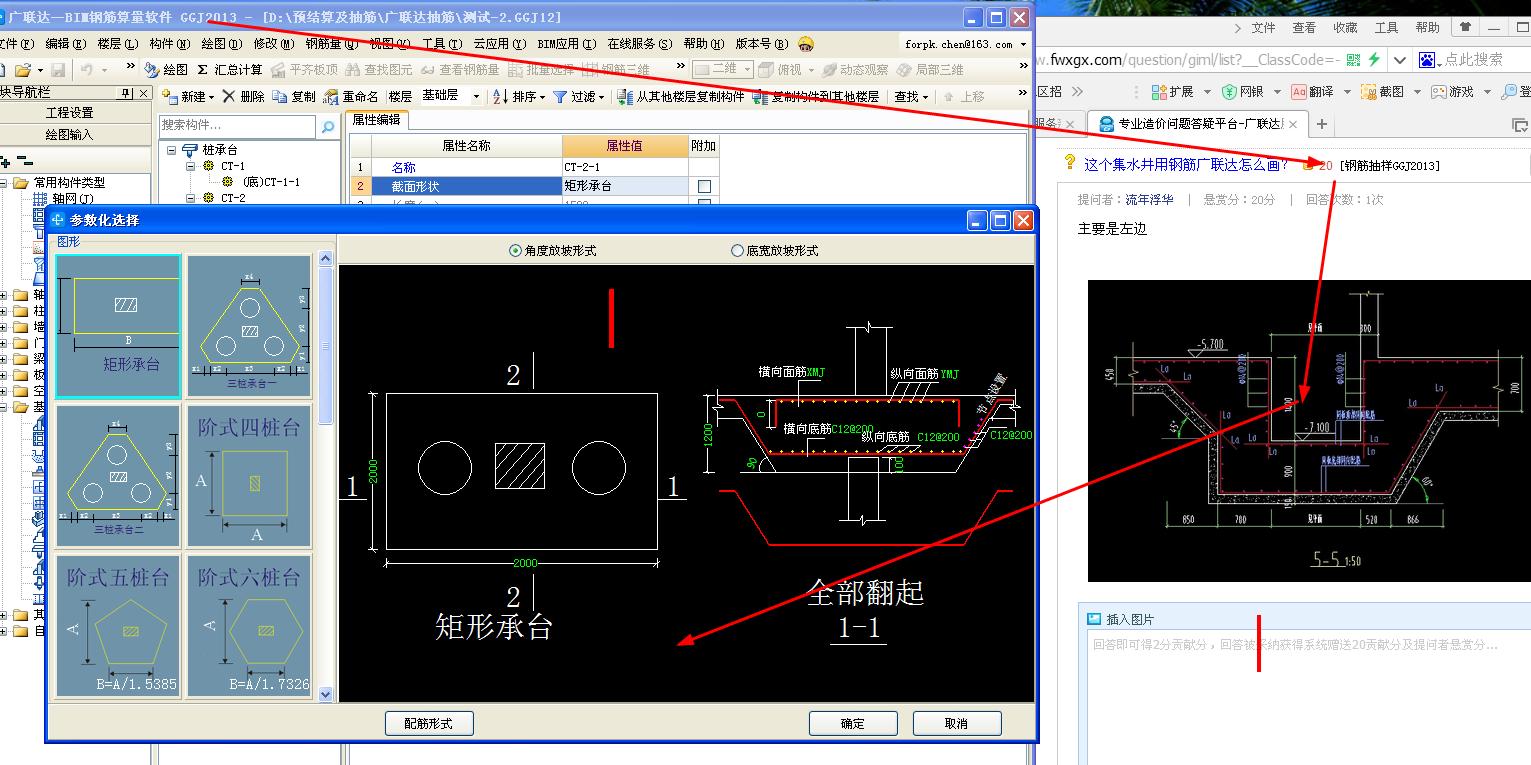Click the browser QR code icon
The image size is (1531, 765).
tap(1354, 60)
